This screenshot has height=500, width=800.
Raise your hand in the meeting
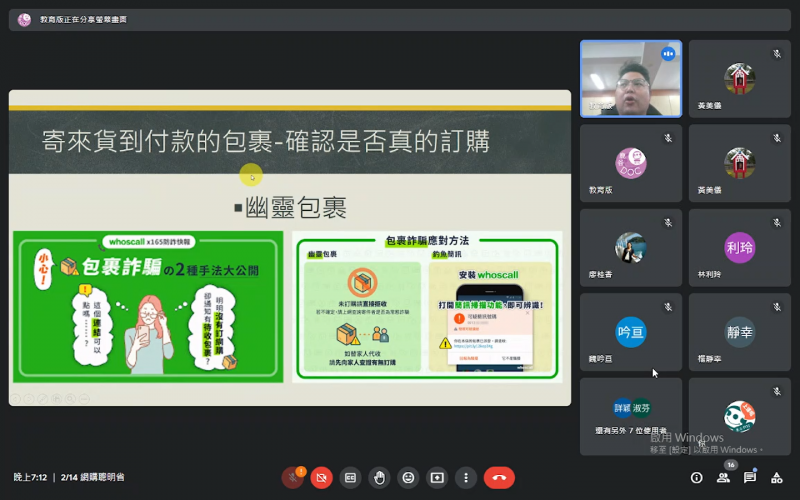pos(379,478)
